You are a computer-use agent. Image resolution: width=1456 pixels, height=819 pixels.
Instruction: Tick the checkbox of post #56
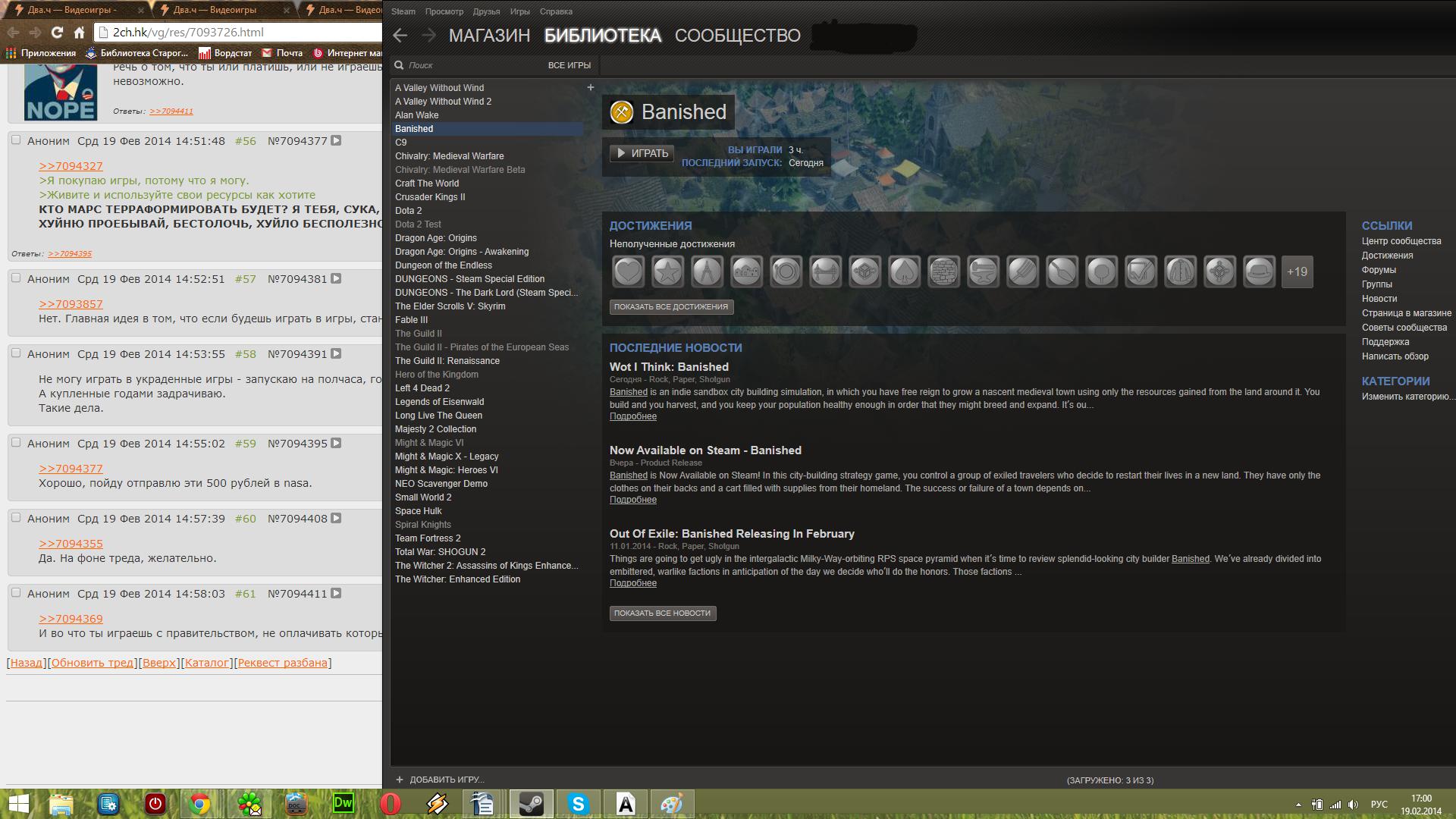tap(16, 140)
